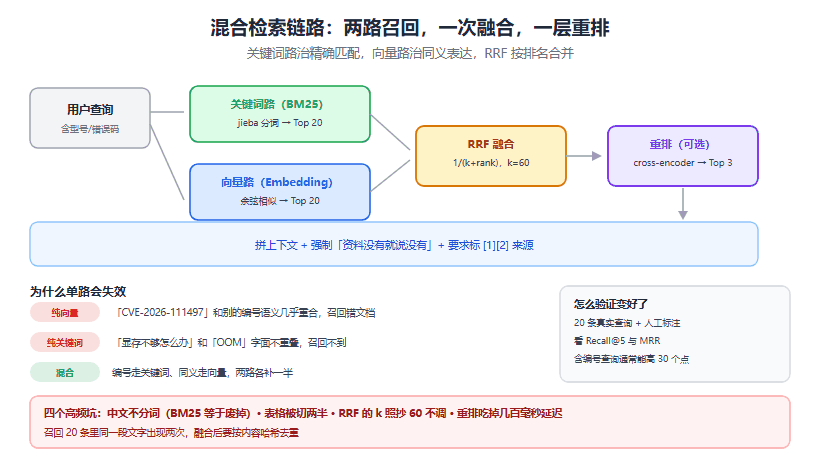This screenshot has width=820, height=470.
Task: Select the line 看 Recall@5 与 MRR
Action: tap(617, 341)
